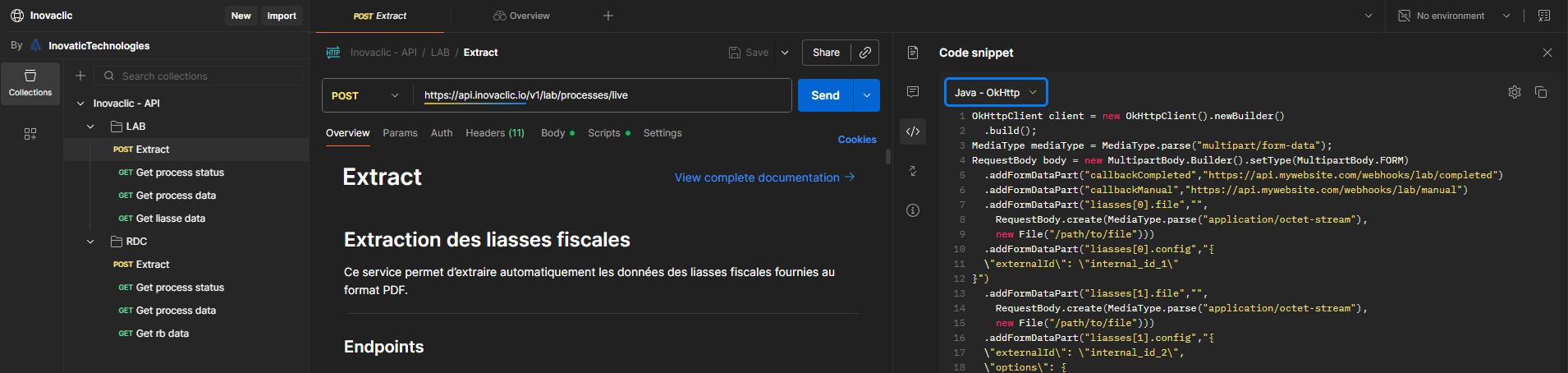Open the comments icon in right sidebar
This screenshot has height=373, width=1568.
point(913,92)
